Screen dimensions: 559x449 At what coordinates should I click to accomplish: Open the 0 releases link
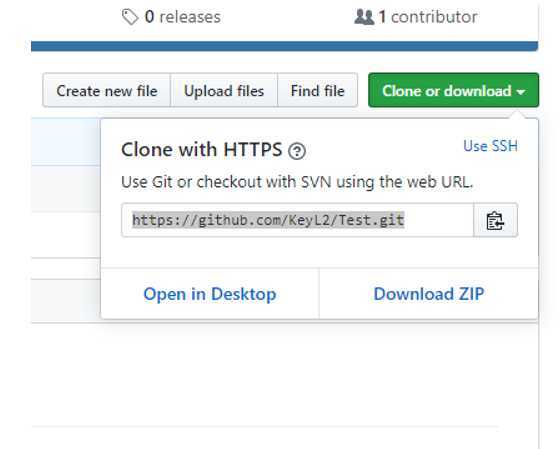(x=171, y=17)
